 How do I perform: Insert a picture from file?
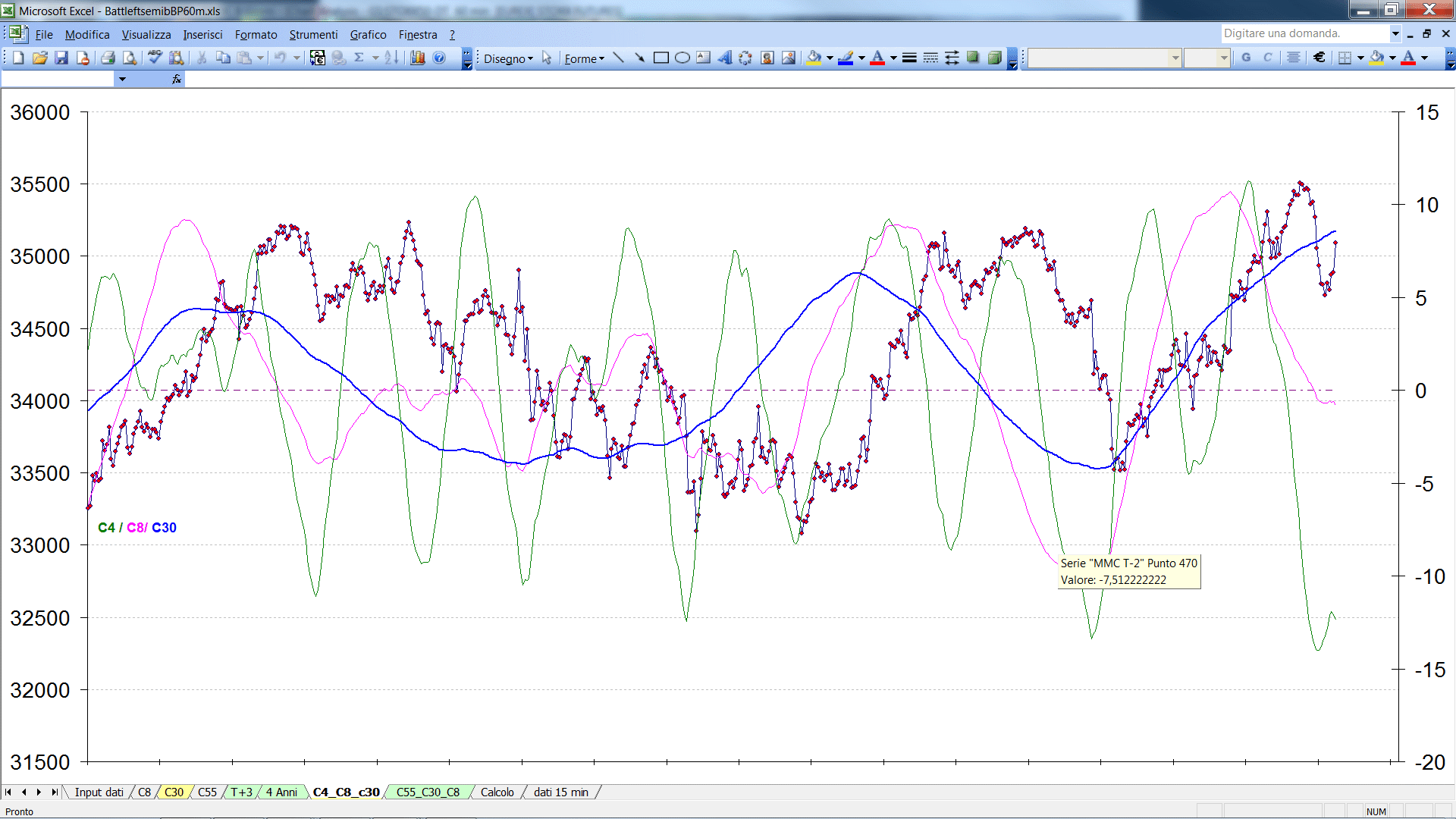coord(789,58)
